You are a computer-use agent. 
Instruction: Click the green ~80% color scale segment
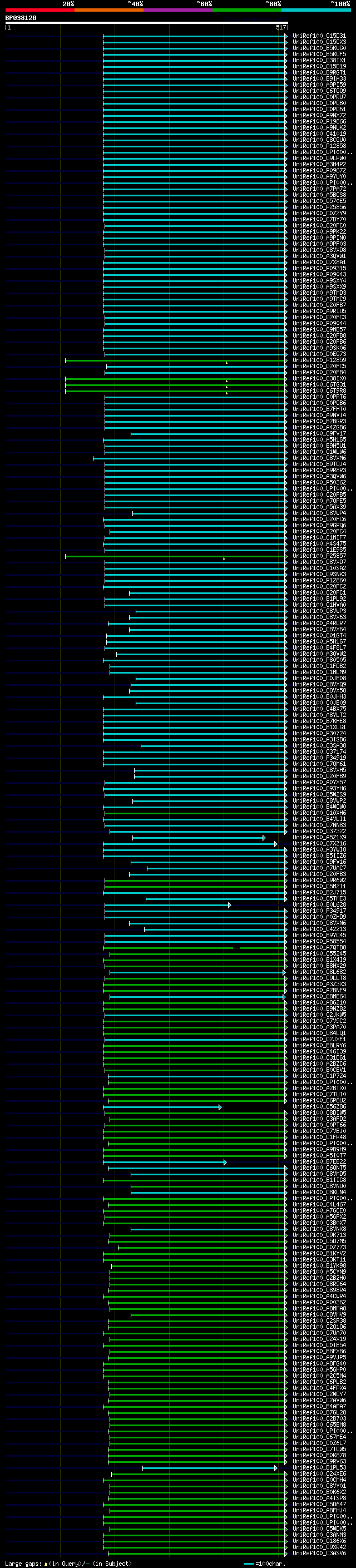247,11
